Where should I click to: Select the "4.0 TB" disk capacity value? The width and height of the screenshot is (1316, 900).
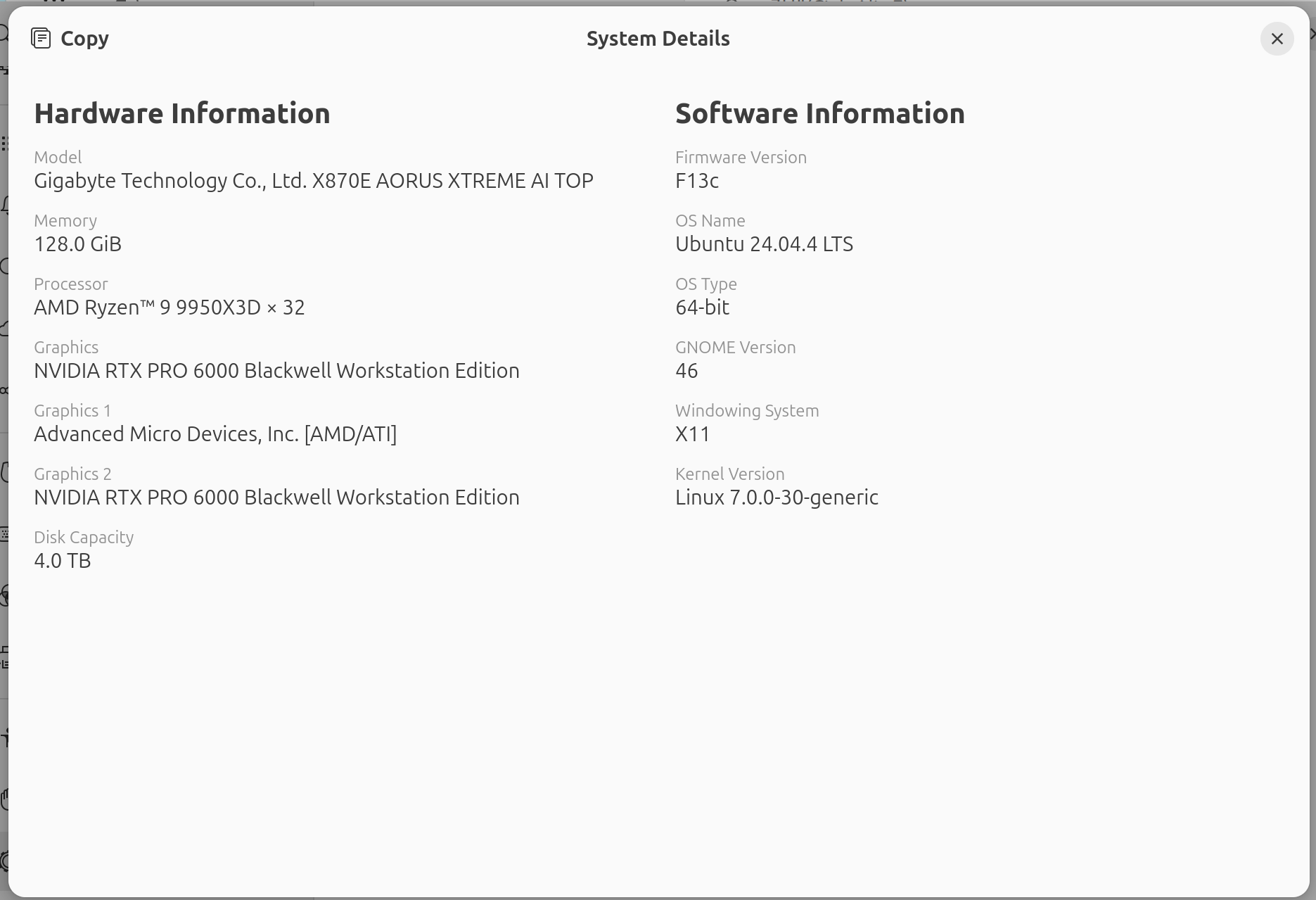(63, 561)
